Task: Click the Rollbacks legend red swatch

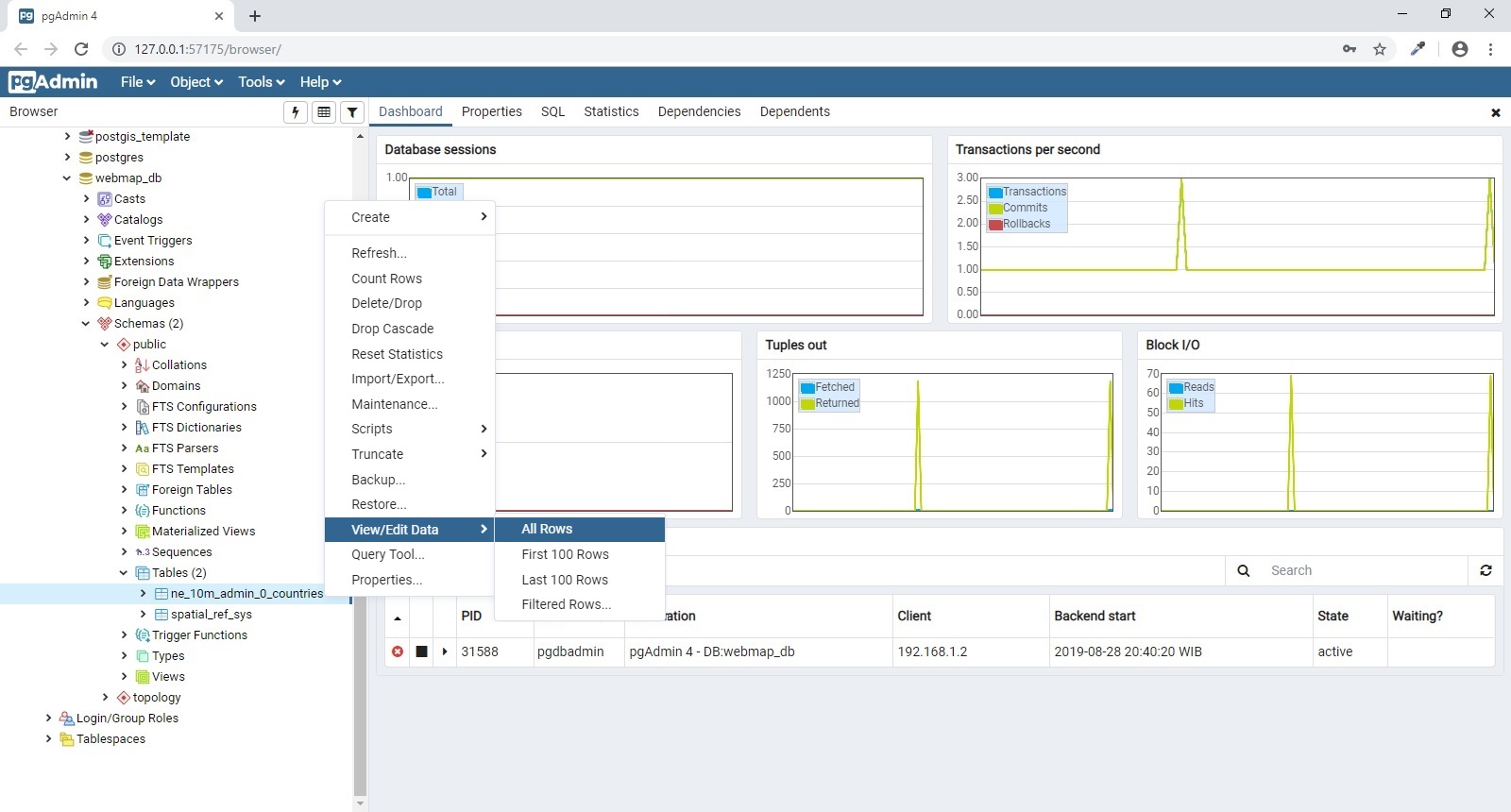Action: (995, 225)
